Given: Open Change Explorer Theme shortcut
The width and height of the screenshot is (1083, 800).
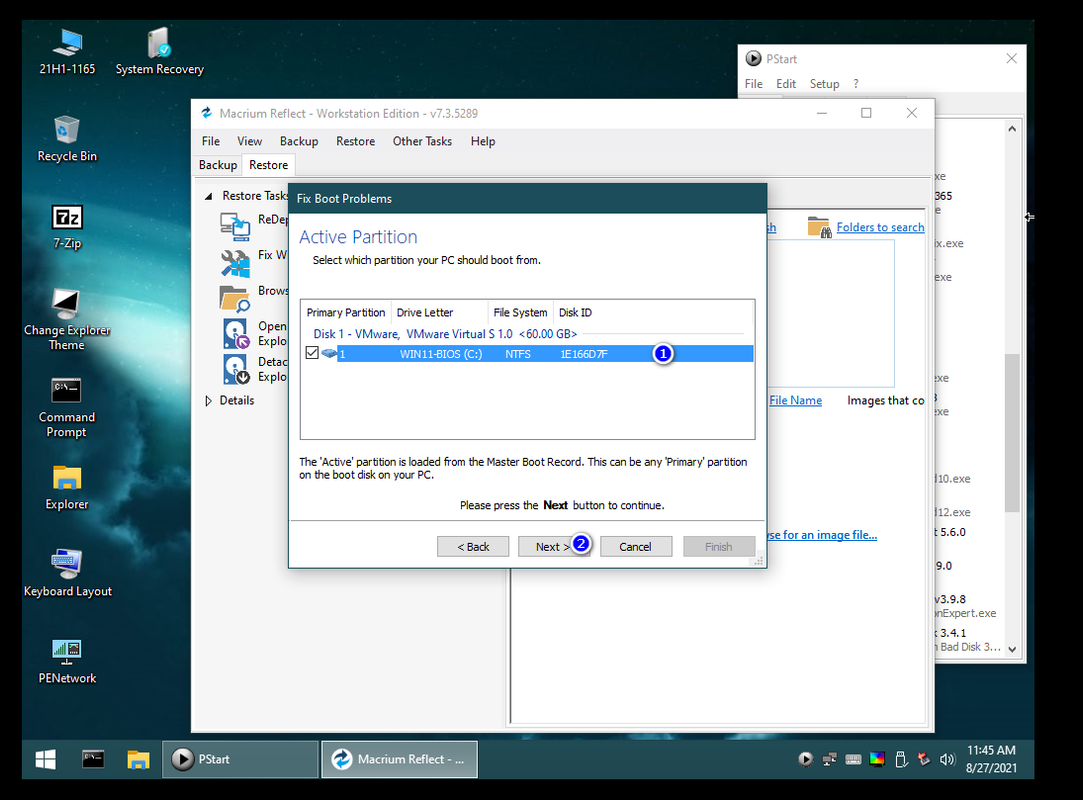Looking at the screenshot, I should [x=67, y=320].
